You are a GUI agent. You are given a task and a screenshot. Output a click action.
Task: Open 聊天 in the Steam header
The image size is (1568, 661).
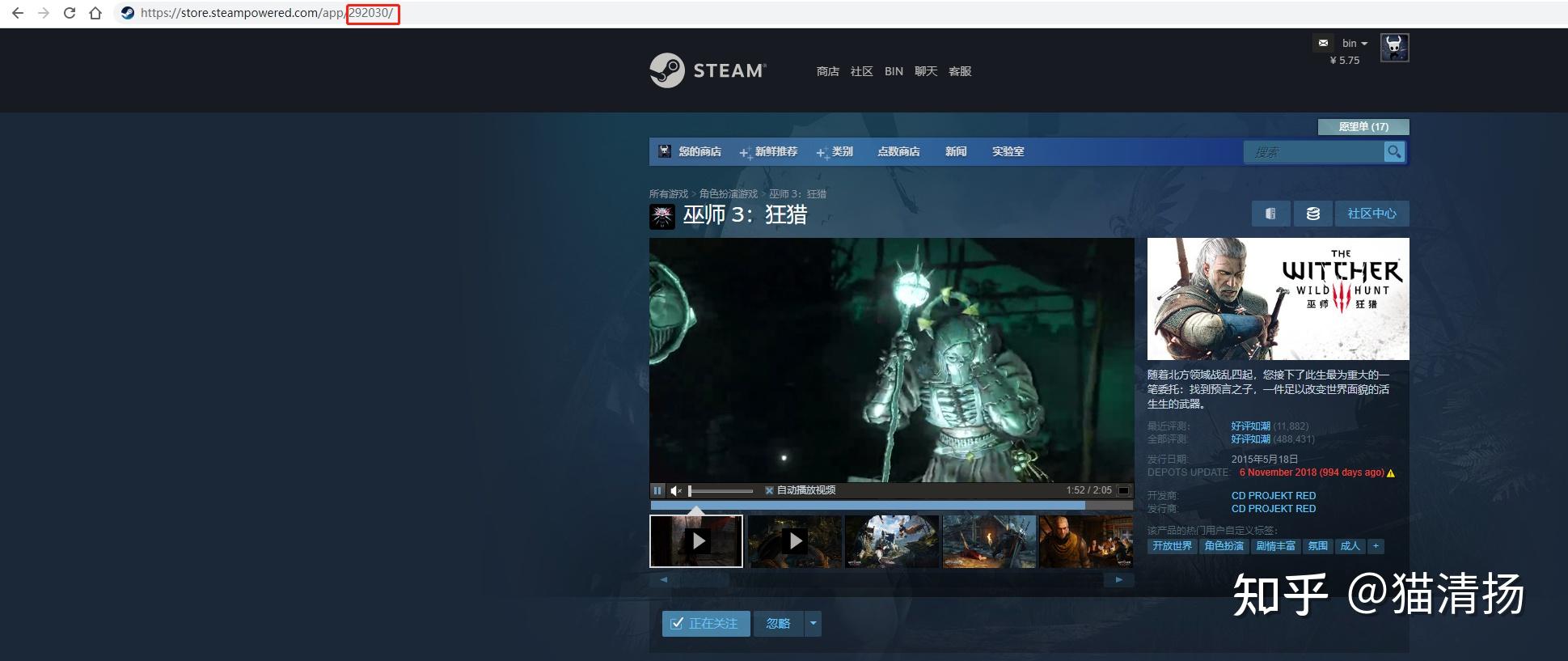point(926,71)
